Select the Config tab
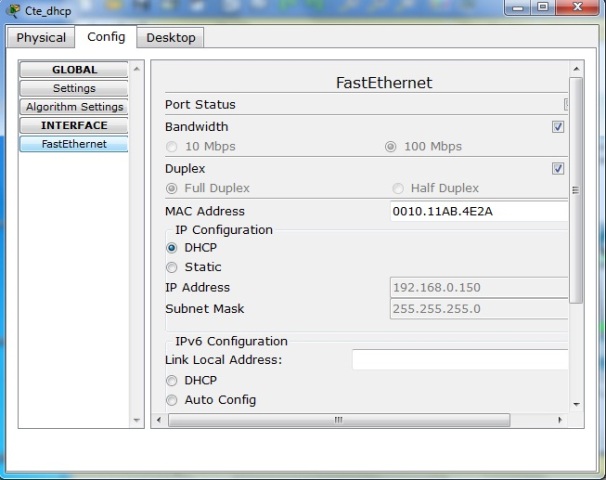The height and width of the screenshot is (480, 606). point(106,37)
